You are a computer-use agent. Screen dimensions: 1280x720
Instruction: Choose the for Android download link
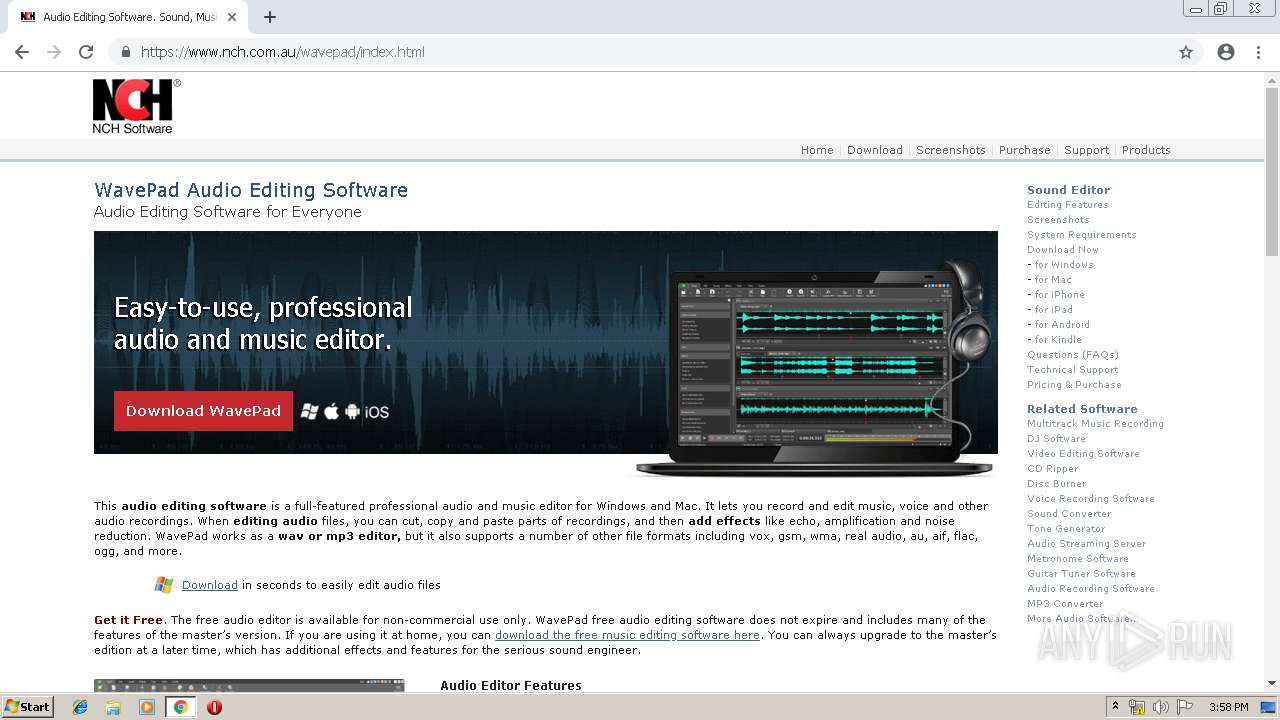point(1062,325)
